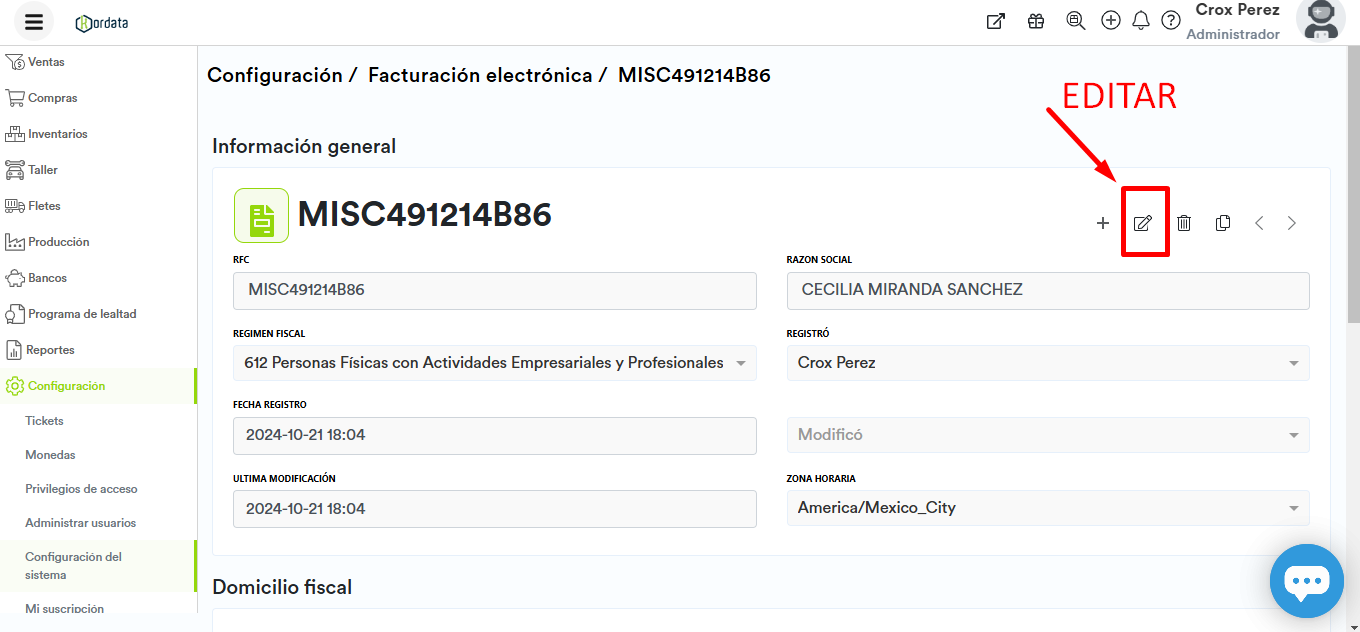Toggle the hamburger sidebar menu

(33, 22)
